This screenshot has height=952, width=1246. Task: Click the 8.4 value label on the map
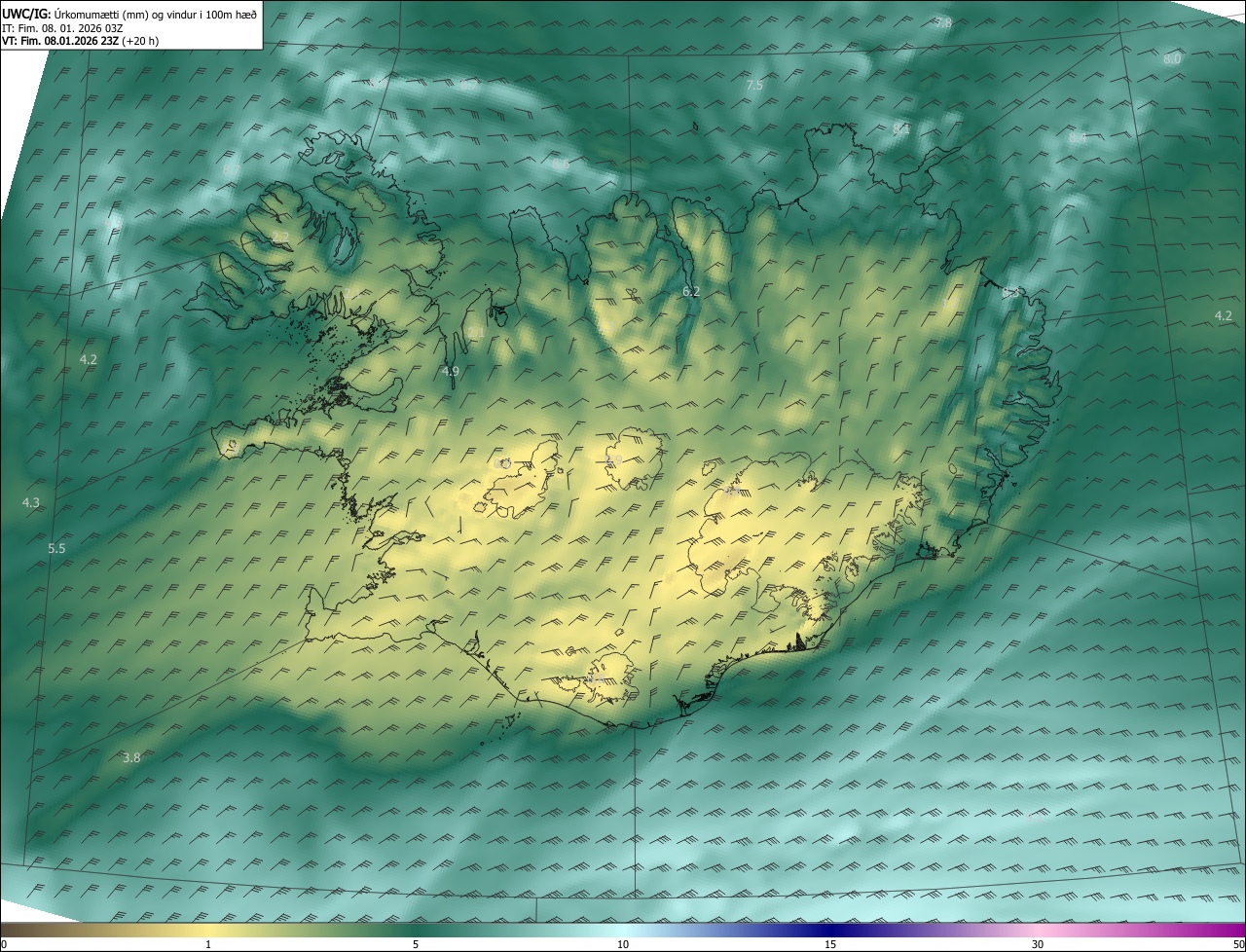coord(1078,138)
